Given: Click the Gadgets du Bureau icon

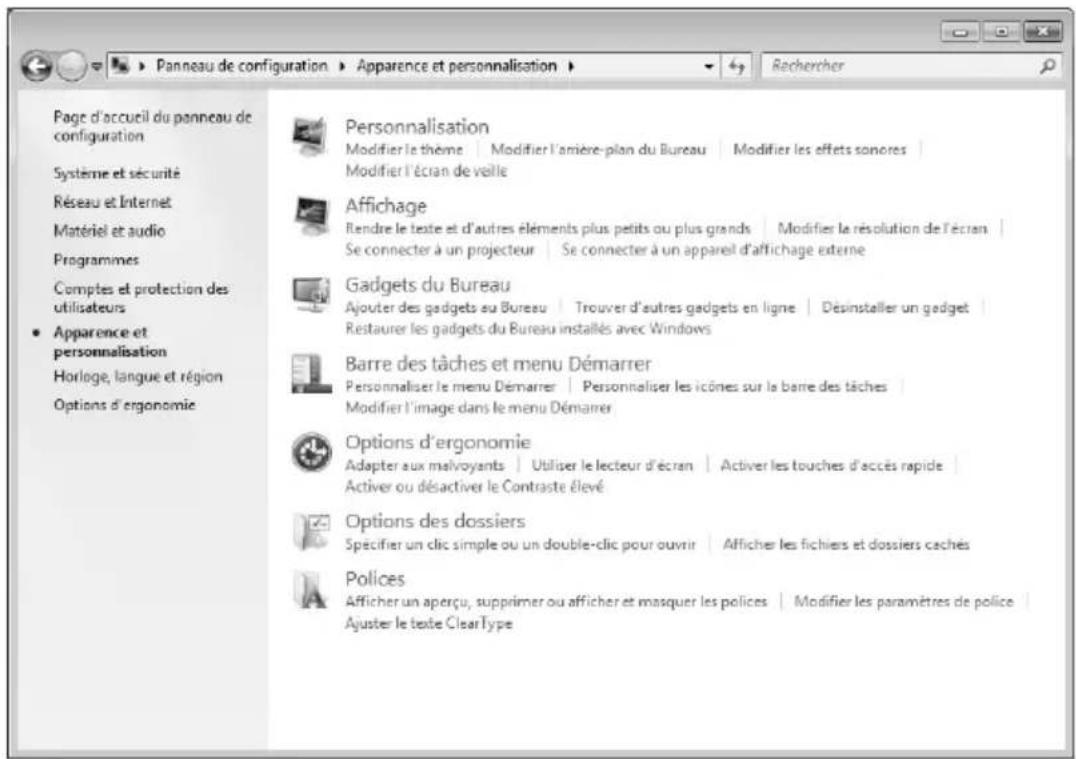Looking at the screenshot, I should pos(311,294).
